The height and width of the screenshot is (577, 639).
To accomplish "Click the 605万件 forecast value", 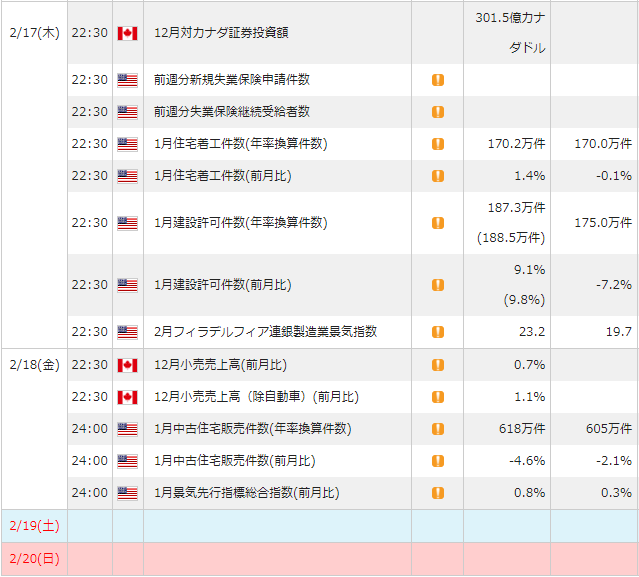I will pos(609,429).
